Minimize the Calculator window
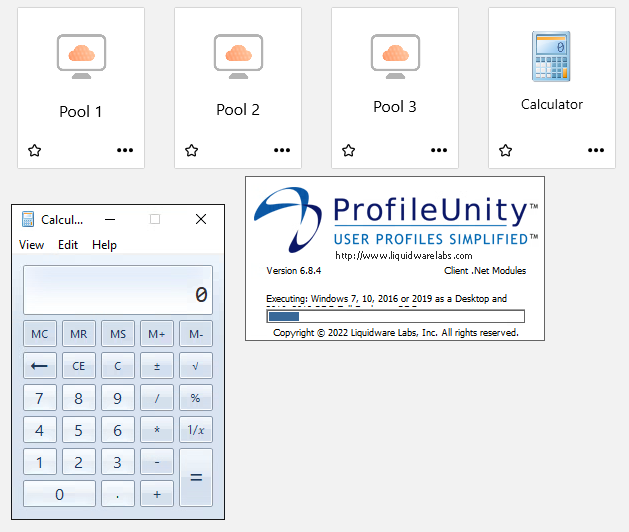The image size is (629, 532). (x=110, y=219)
